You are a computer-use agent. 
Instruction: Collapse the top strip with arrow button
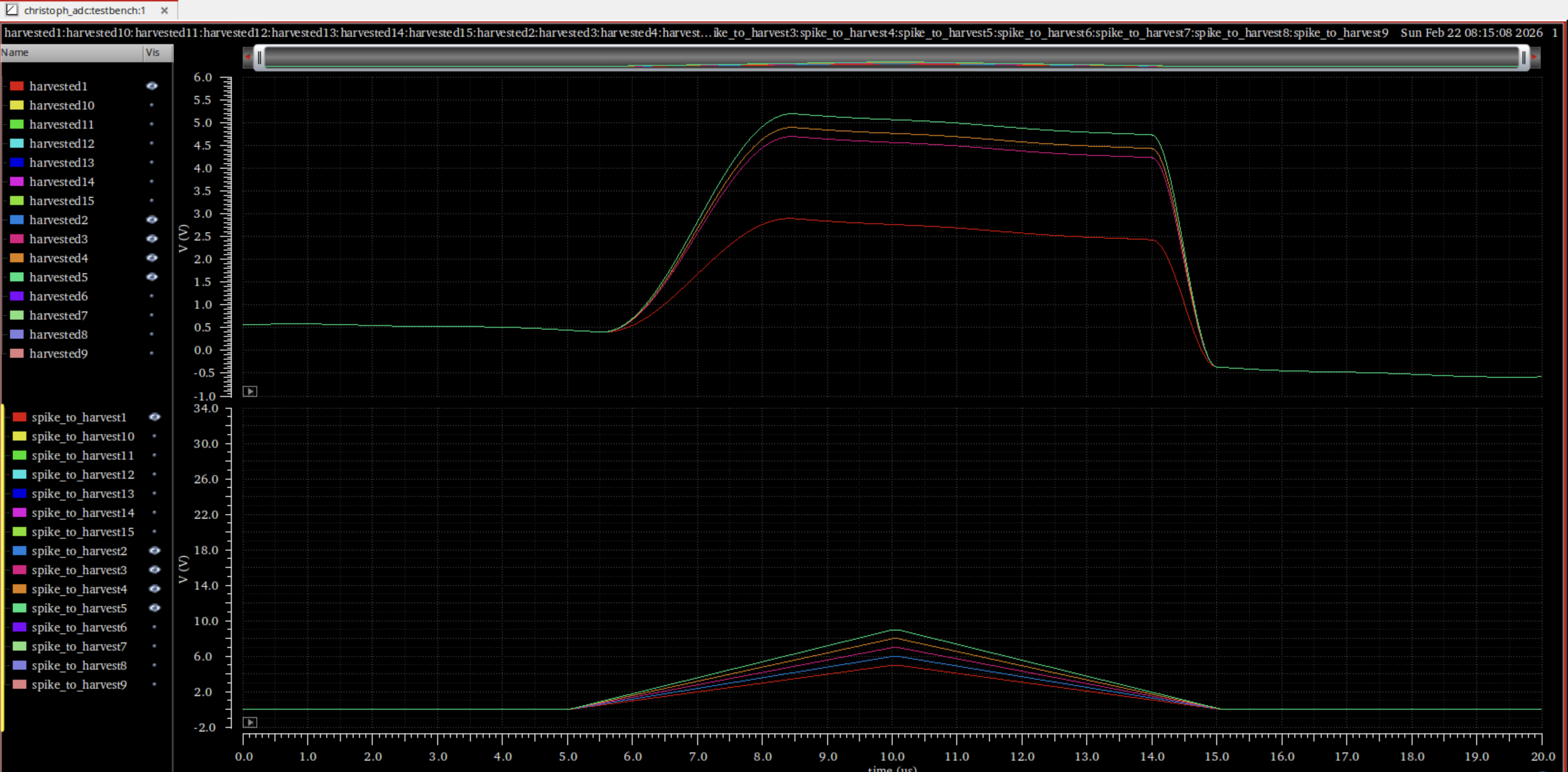point(250,391)
